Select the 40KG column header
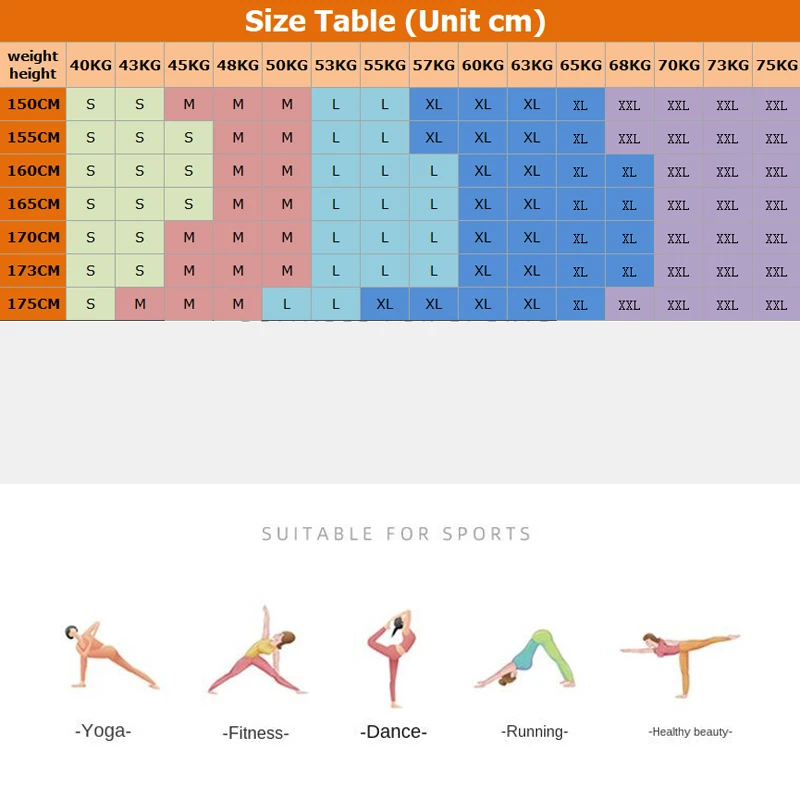This screenshot has width=800, height=800. [91, 65]
